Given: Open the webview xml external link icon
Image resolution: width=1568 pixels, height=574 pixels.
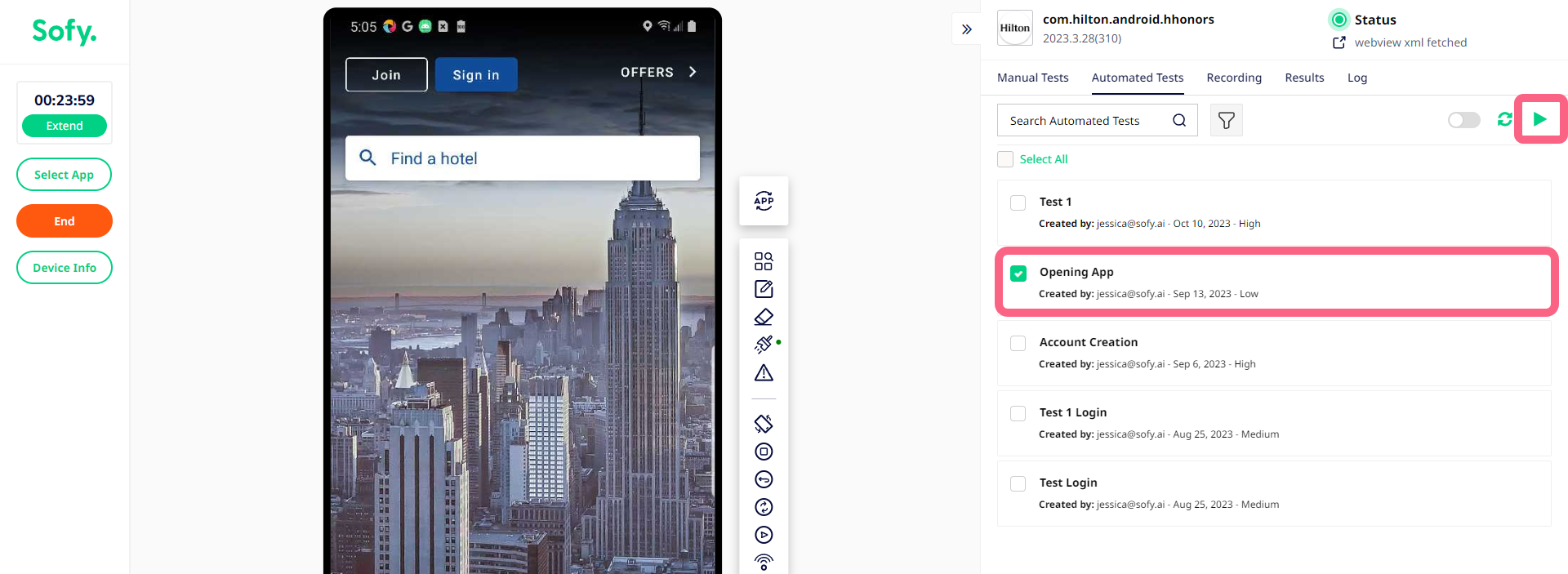Looking at the screenshot, I should coord(1339,42).
